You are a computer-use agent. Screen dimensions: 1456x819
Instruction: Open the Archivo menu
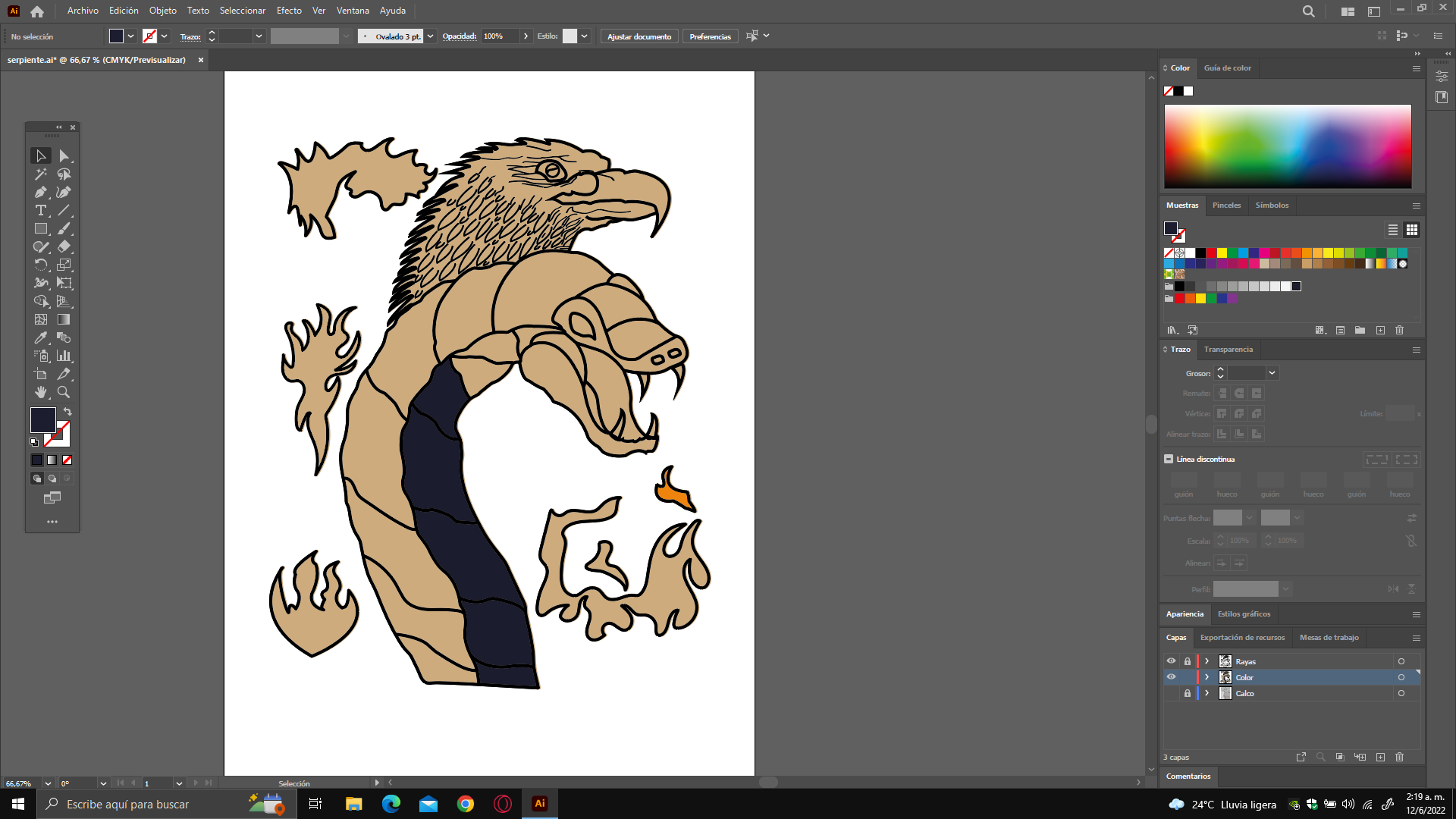(83, 11)
